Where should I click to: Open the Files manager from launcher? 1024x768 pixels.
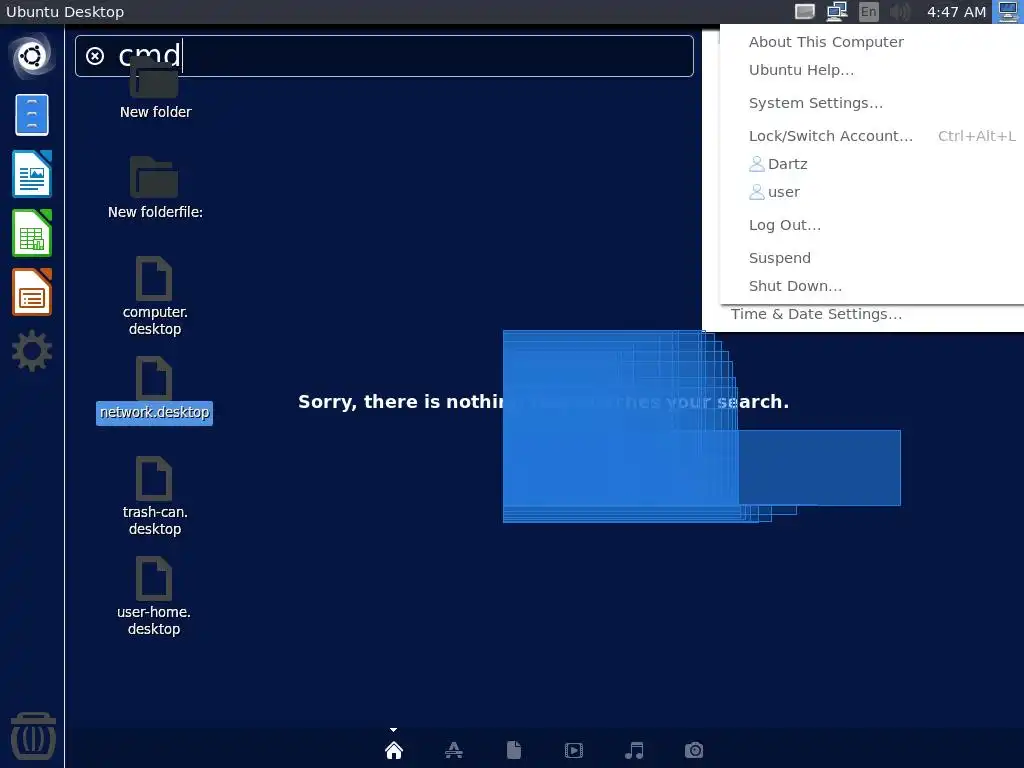pos(31,115)
